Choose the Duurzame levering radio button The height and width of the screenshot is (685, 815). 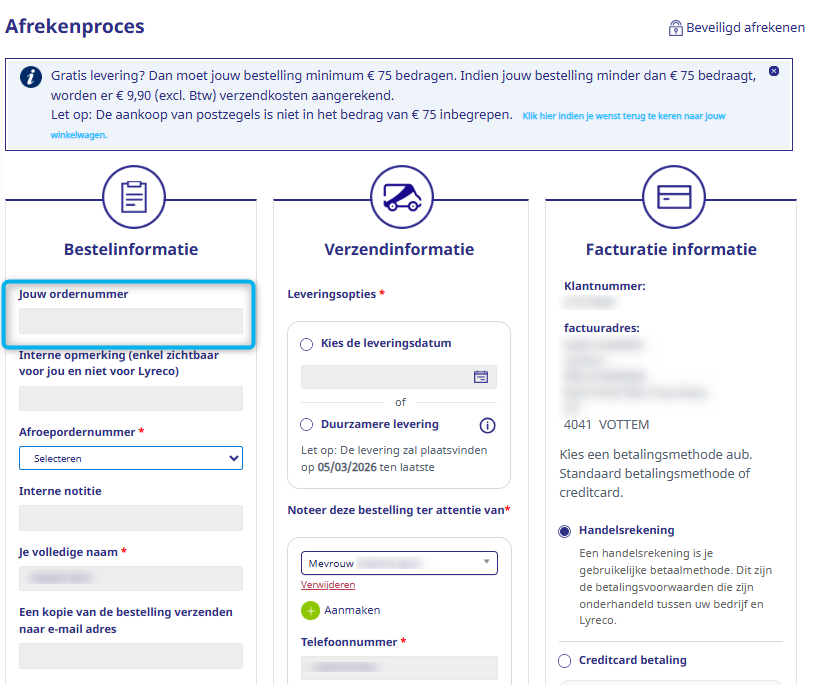[x=307, y=425]
